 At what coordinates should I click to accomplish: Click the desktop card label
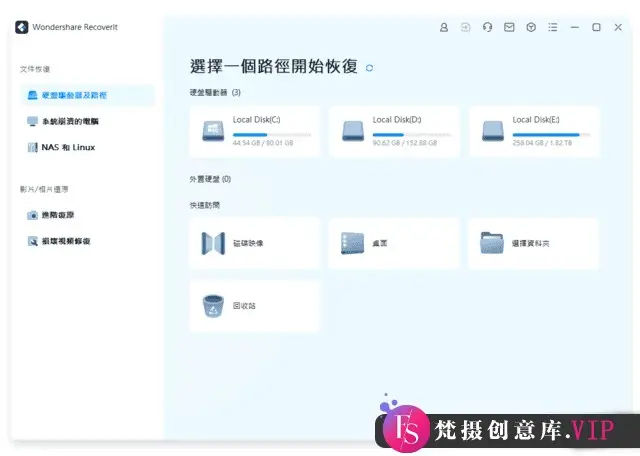pos(380,243)
